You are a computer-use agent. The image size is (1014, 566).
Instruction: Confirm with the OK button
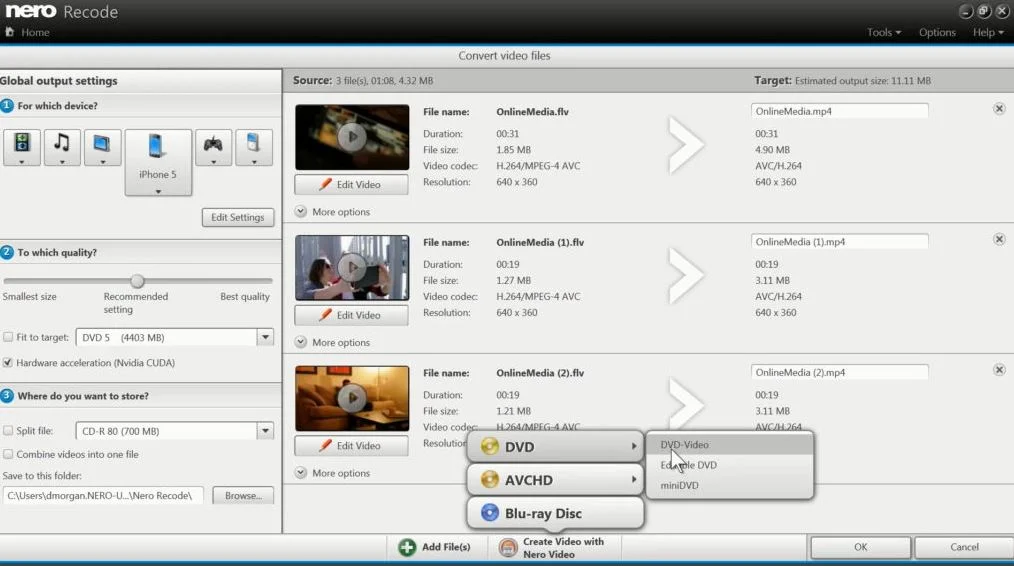(861, 547)
